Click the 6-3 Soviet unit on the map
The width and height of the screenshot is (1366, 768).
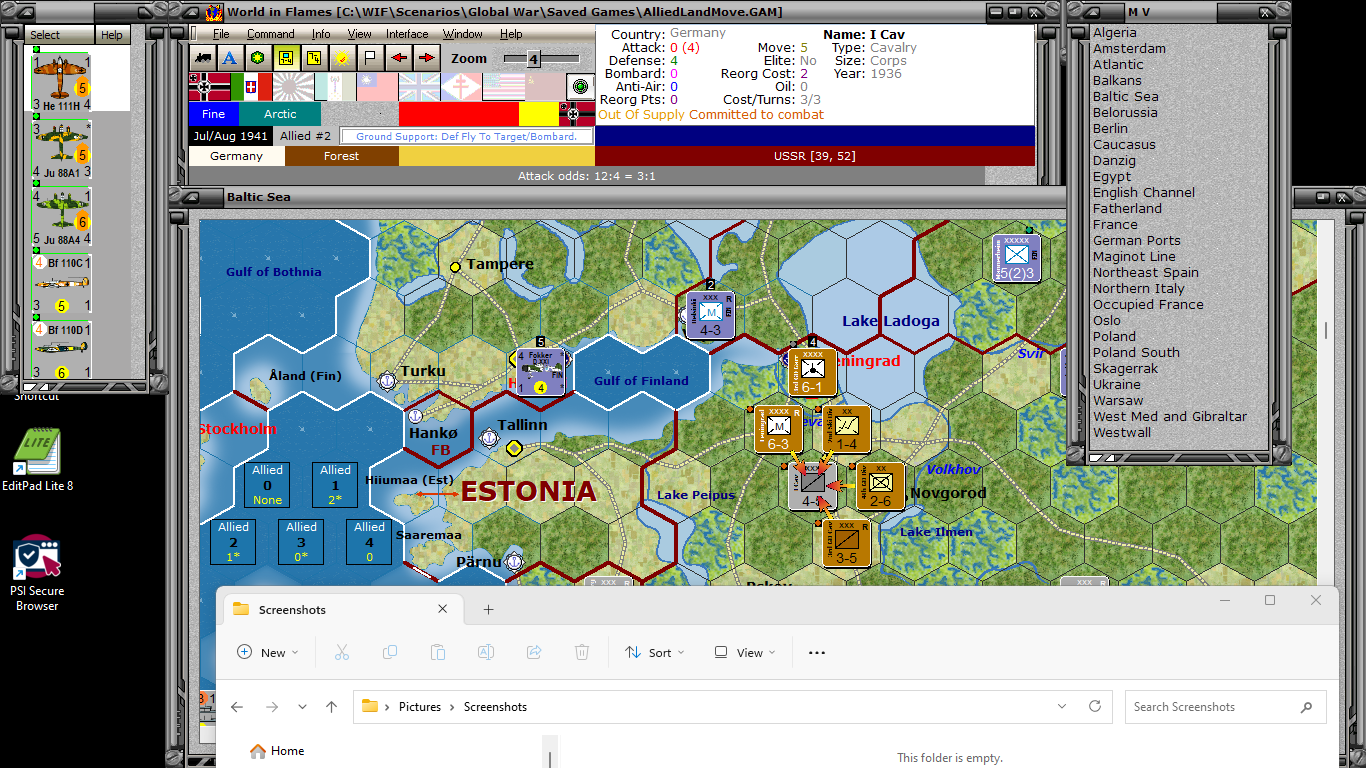click(x=778, y=428)
